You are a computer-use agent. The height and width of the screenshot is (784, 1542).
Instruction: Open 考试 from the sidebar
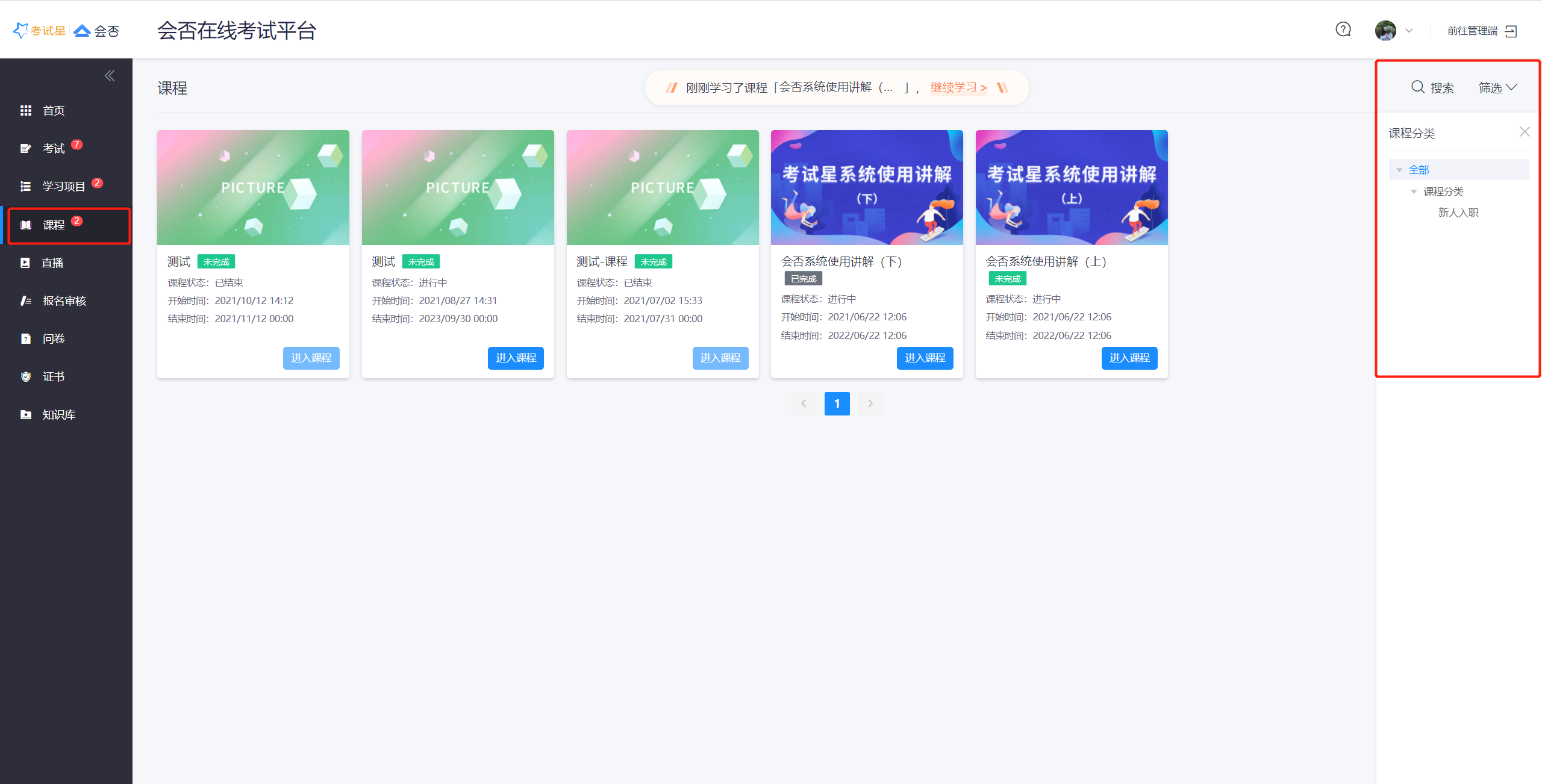point(53,149)
